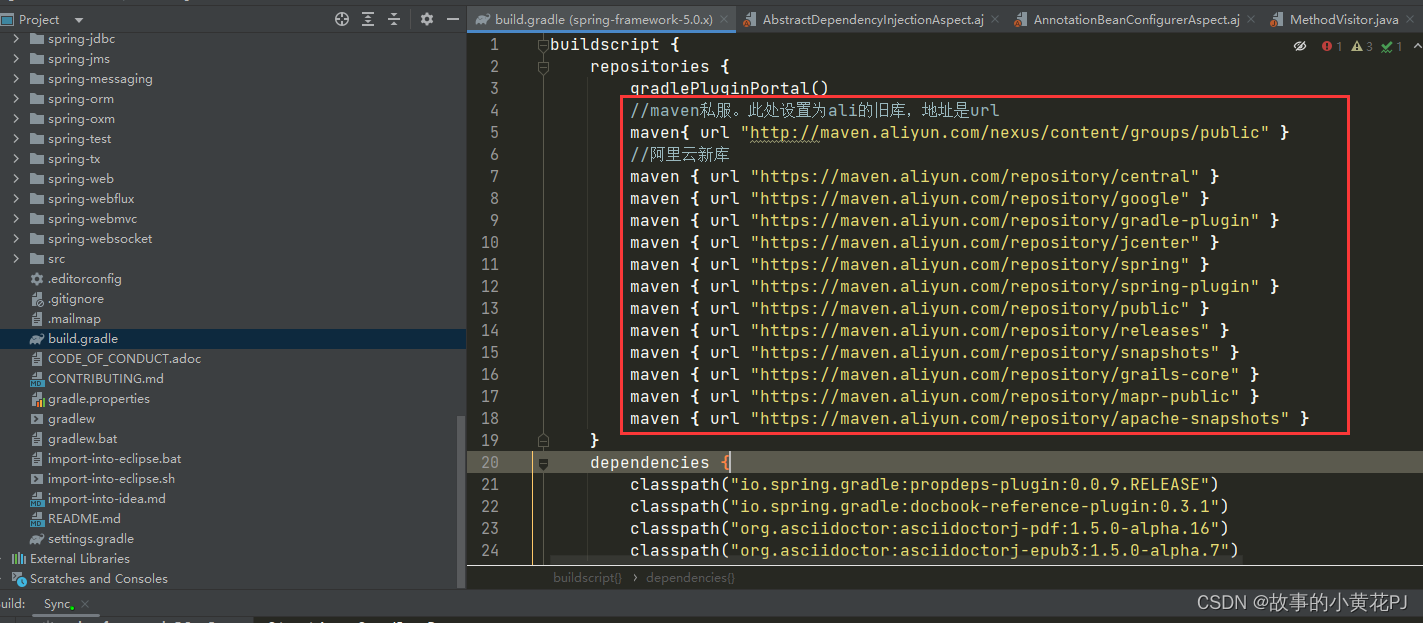
Task: Click the Project panel vertical scrollbar
Action: [461, 500]
